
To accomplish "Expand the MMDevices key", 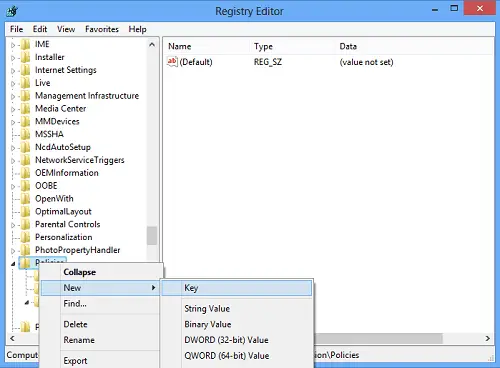I will (x=13, y=122).
